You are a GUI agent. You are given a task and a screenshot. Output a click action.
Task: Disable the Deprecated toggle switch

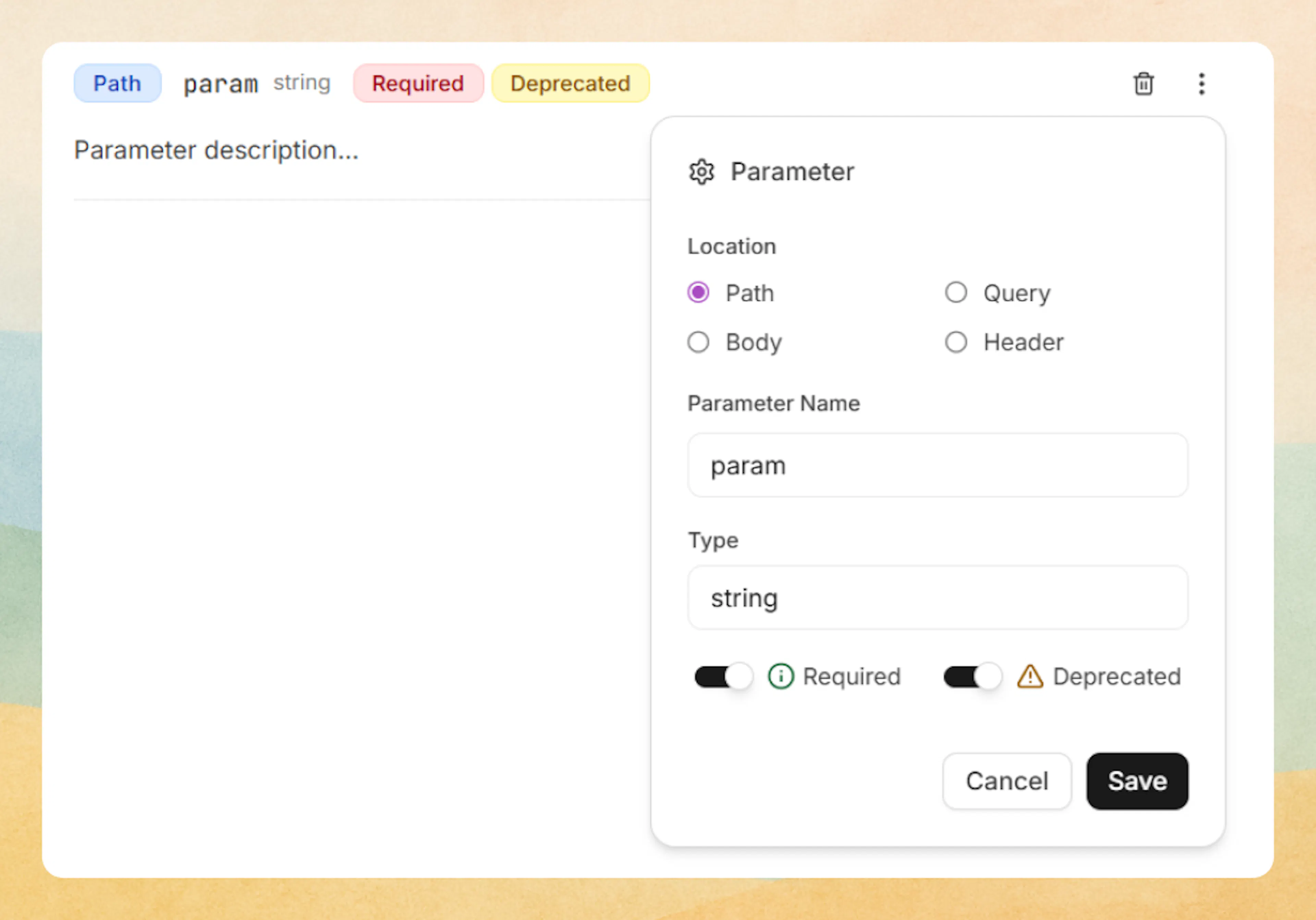972,676
